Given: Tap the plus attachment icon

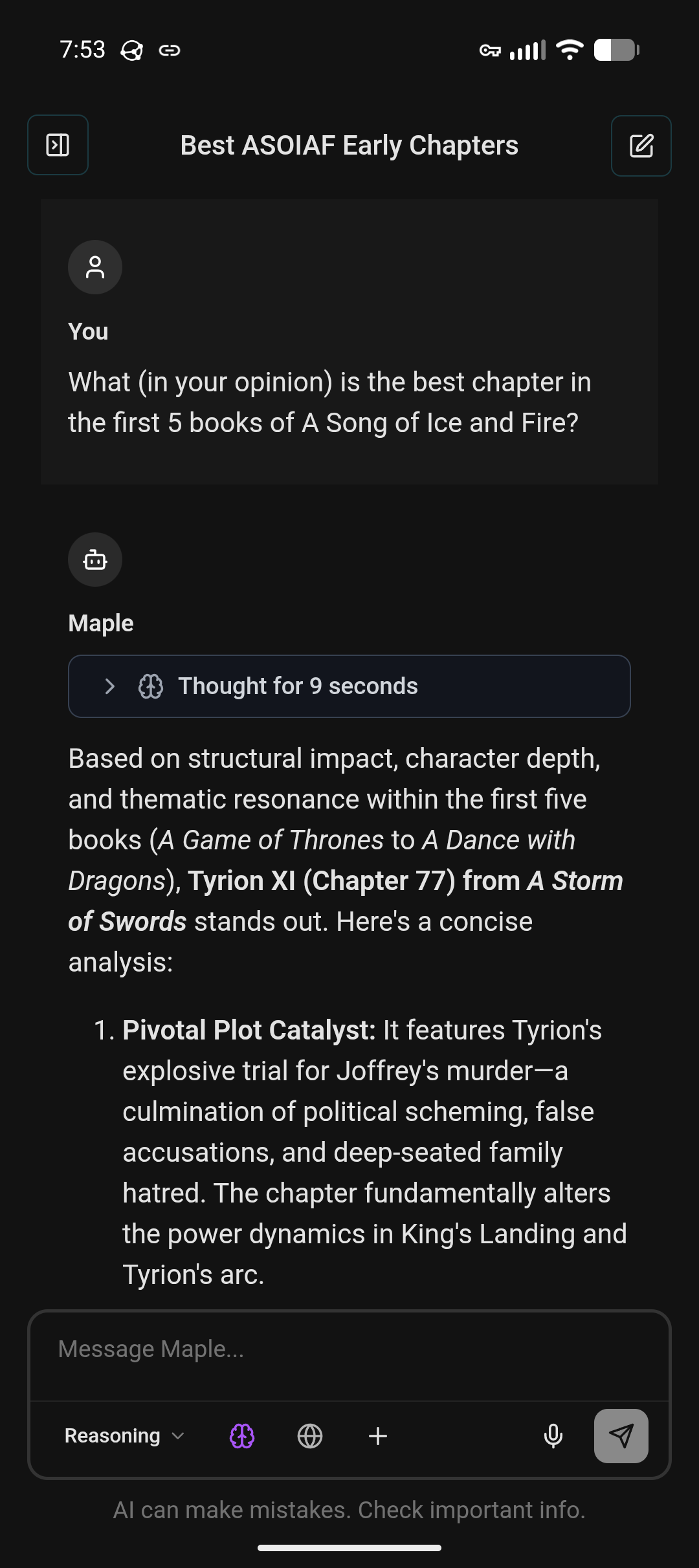Looking at the screenshot, I should 378,1436.
